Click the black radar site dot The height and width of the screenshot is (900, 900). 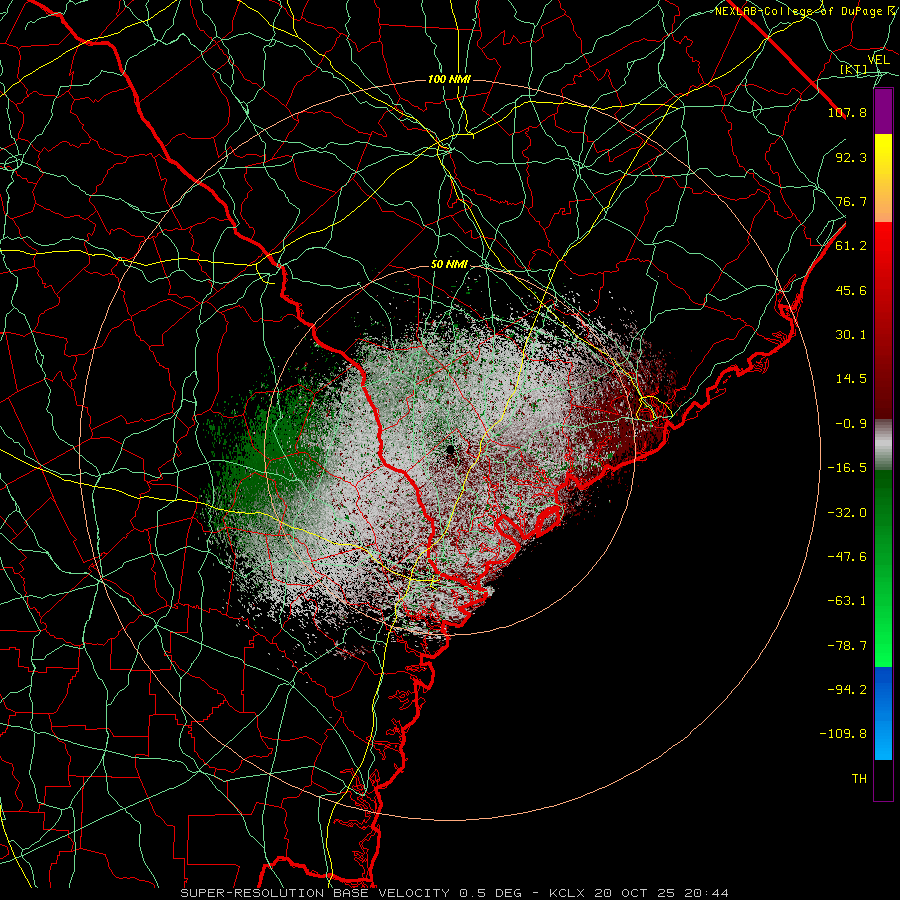pyautogui.click(x=451, y=449)
